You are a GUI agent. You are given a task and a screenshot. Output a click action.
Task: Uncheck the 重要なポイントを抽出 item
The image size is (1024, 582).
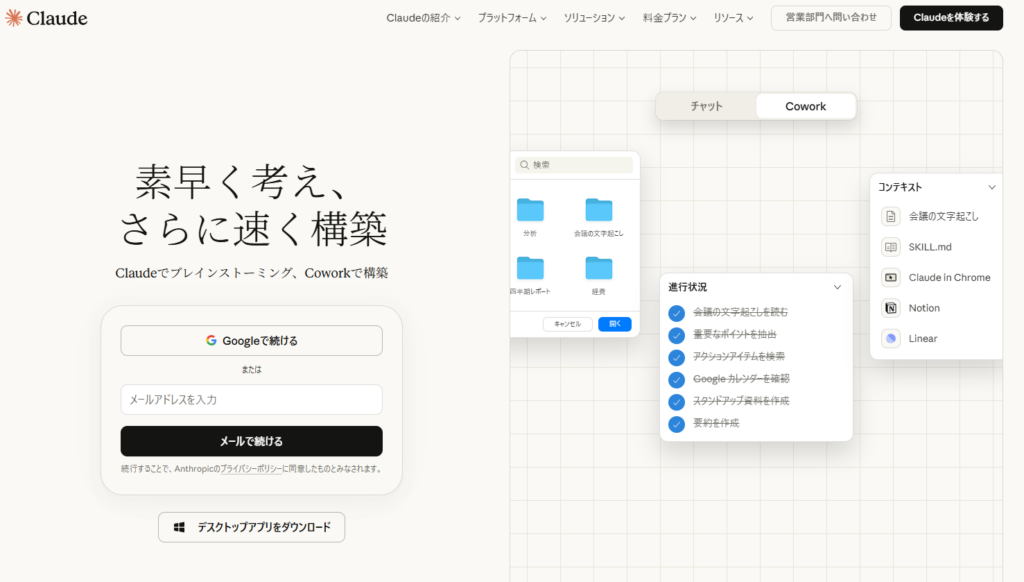[677, 335]
